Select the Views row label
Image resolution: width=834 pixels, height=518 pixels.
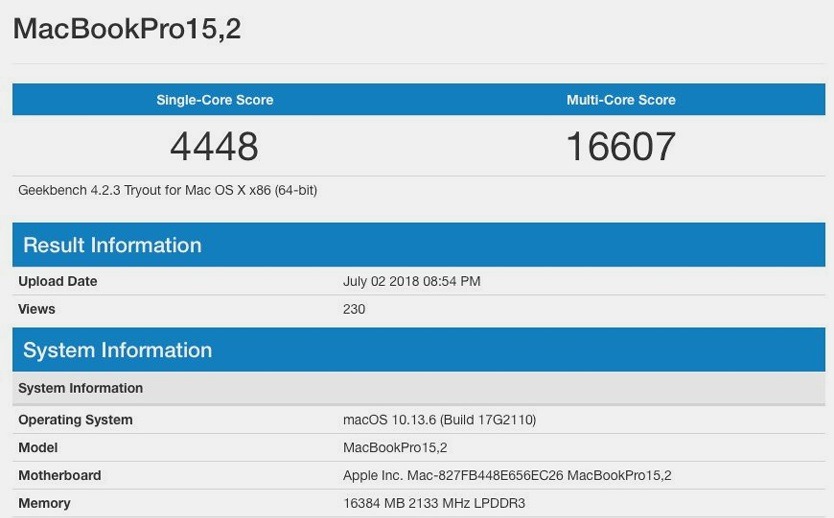(37, 309)
